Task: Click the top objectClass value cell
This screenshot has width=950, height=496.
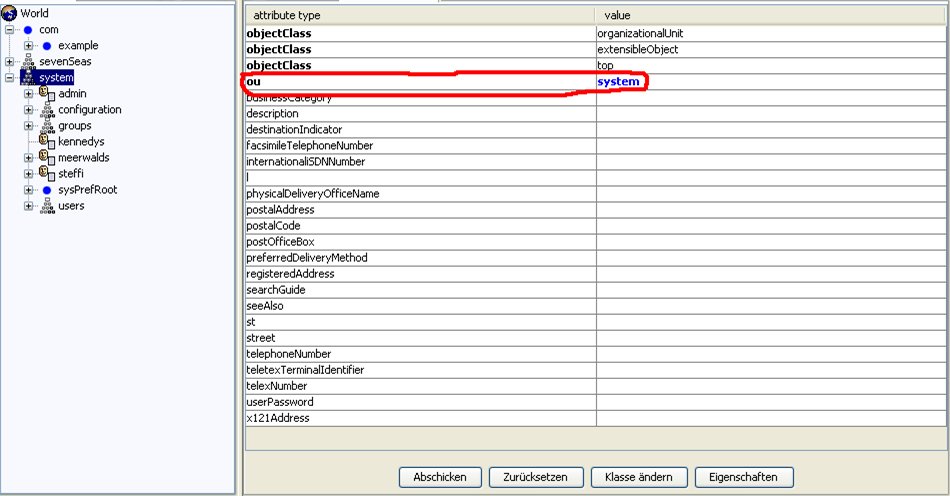Action: click(x=771, y=65)
